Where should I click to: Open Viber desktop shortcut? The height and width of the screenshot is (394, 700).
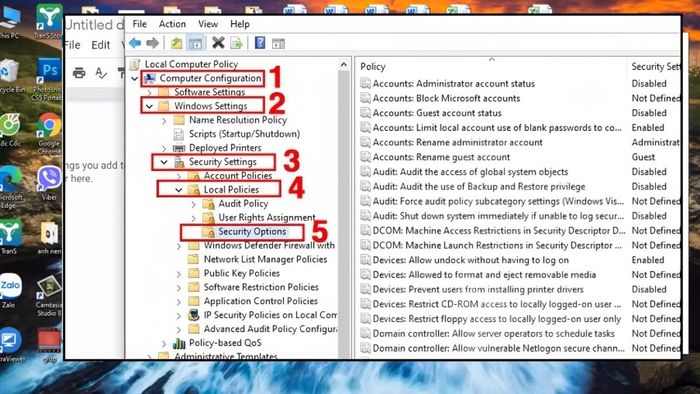point(49,183)
